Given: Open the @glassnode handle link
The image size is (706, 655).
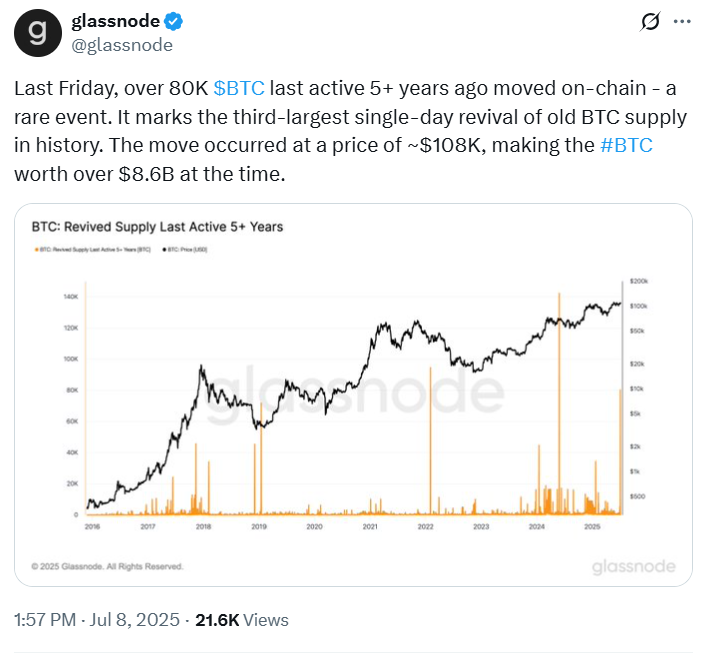Looking at the screenshot, I should pyautogui.click(x=122, y=45).
